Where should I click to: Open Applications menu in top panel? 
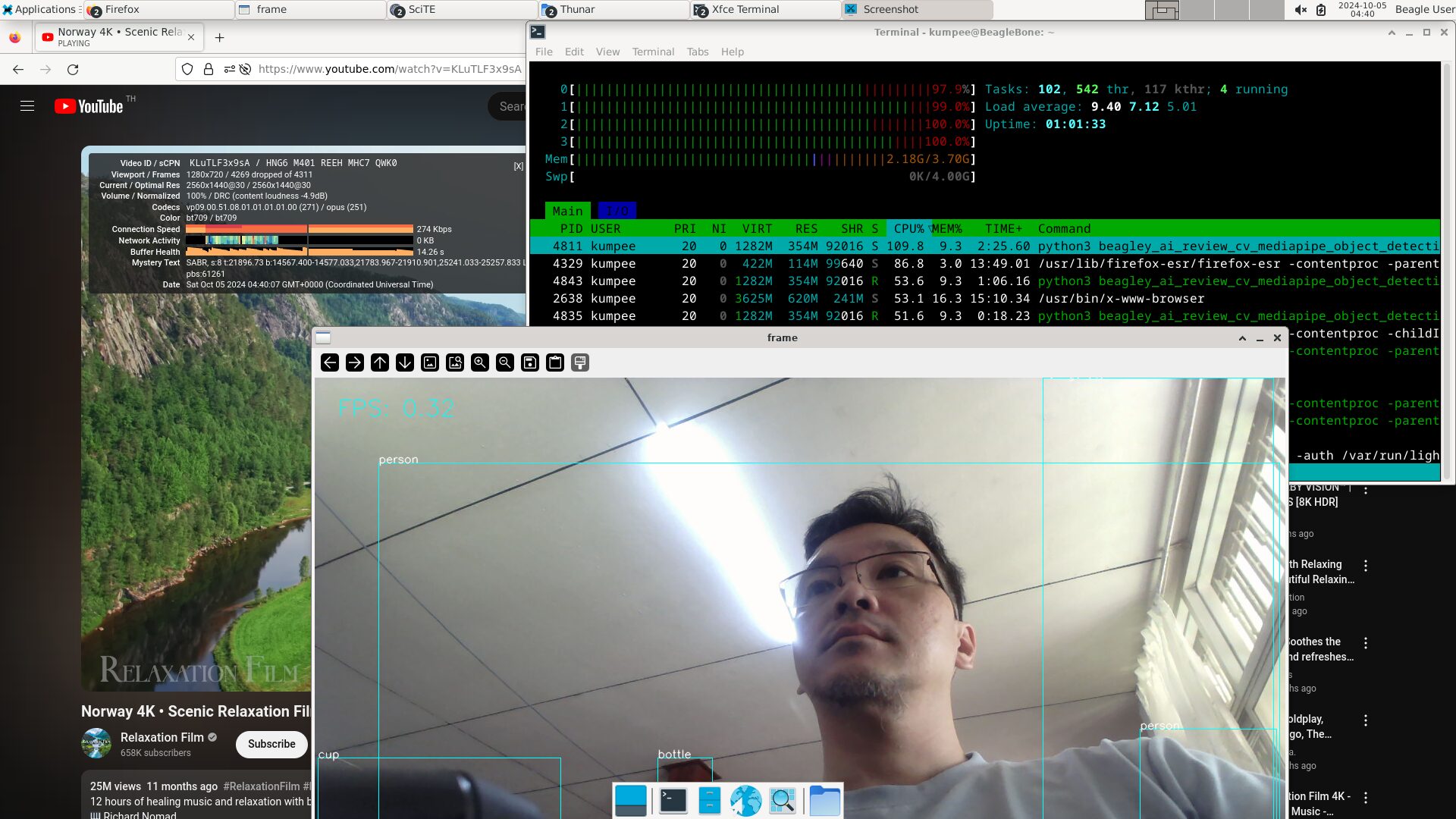pos(40,9)
